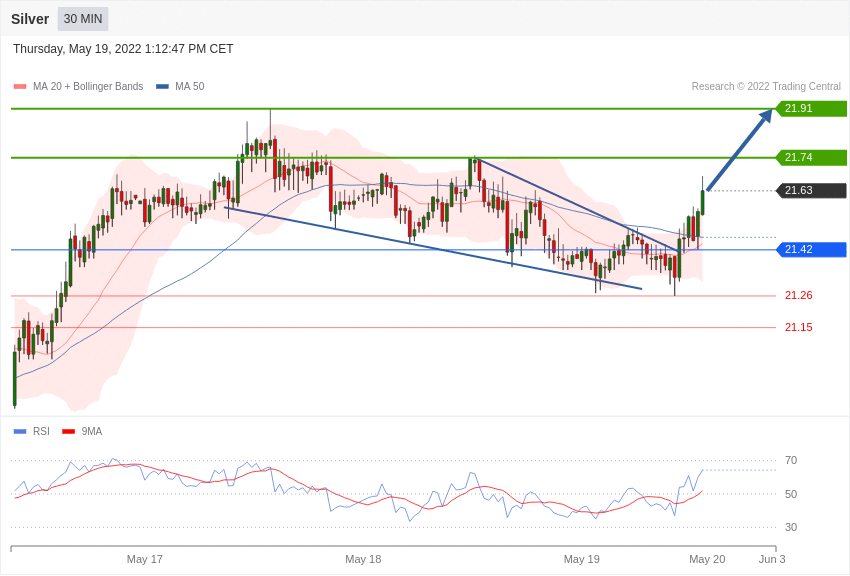
Task: Click the Jun 3 date axis label
Action: point(772,559)
